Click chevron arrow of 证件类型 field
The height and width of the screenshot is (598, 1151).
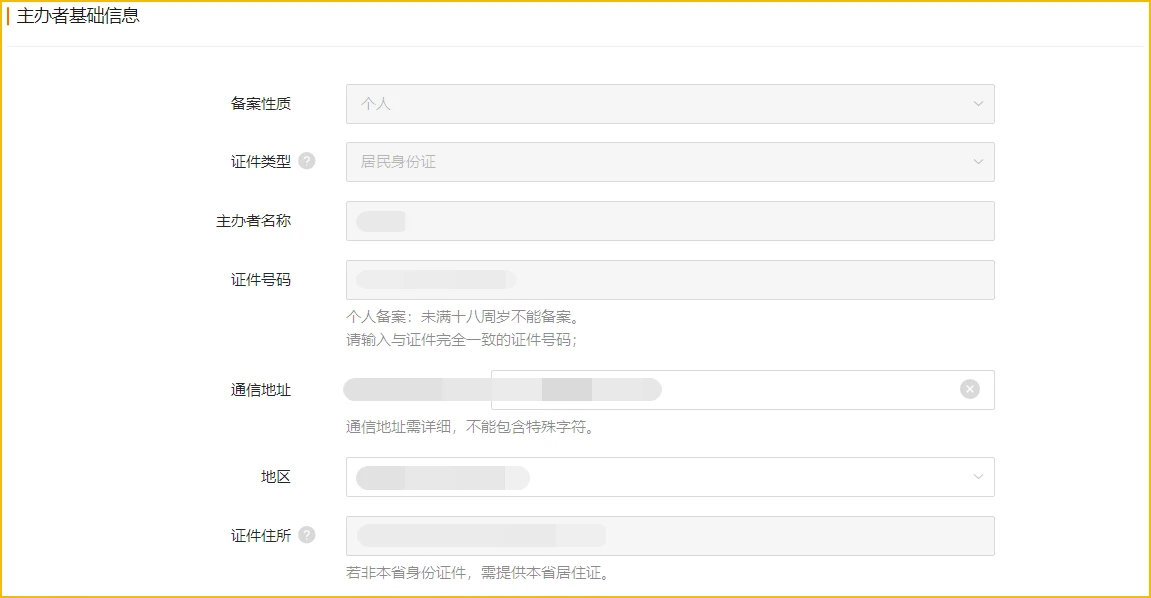point(978,161)
